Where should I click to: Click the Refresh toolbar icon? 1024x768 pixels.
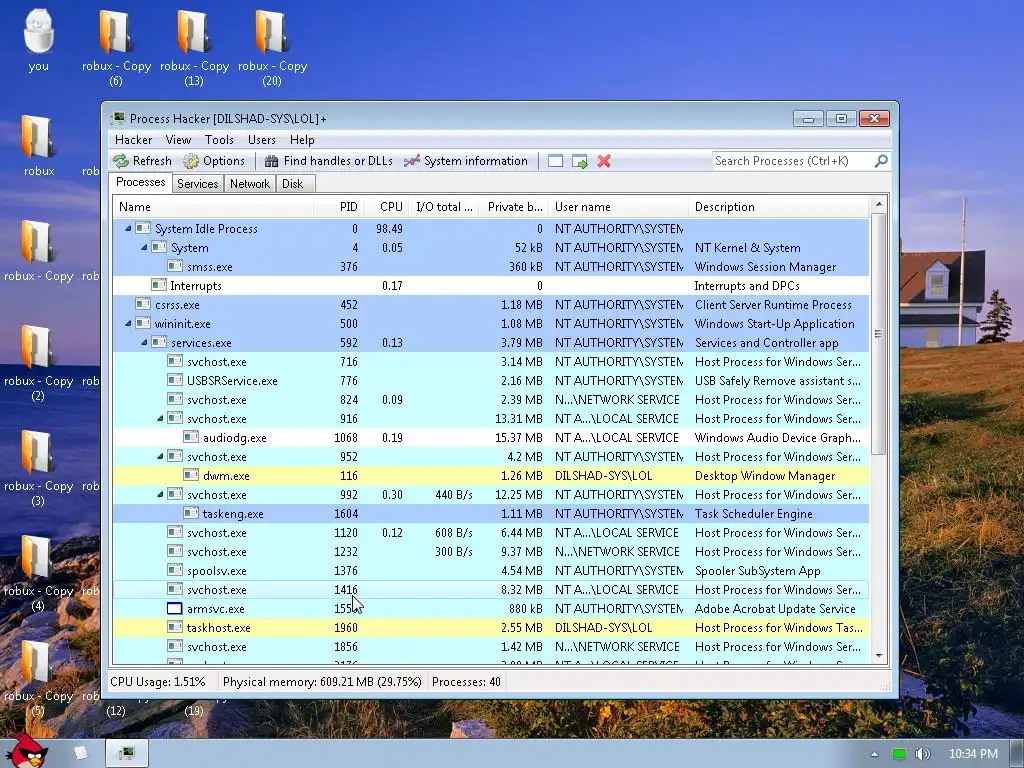click(x=121, y=161)
